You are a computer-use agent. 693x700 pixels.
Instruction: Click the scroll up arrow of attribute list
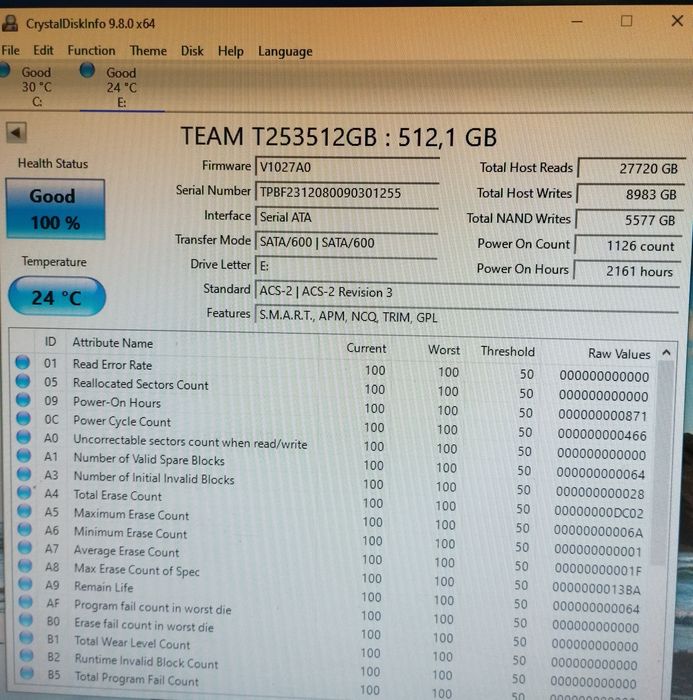(666, 353)
